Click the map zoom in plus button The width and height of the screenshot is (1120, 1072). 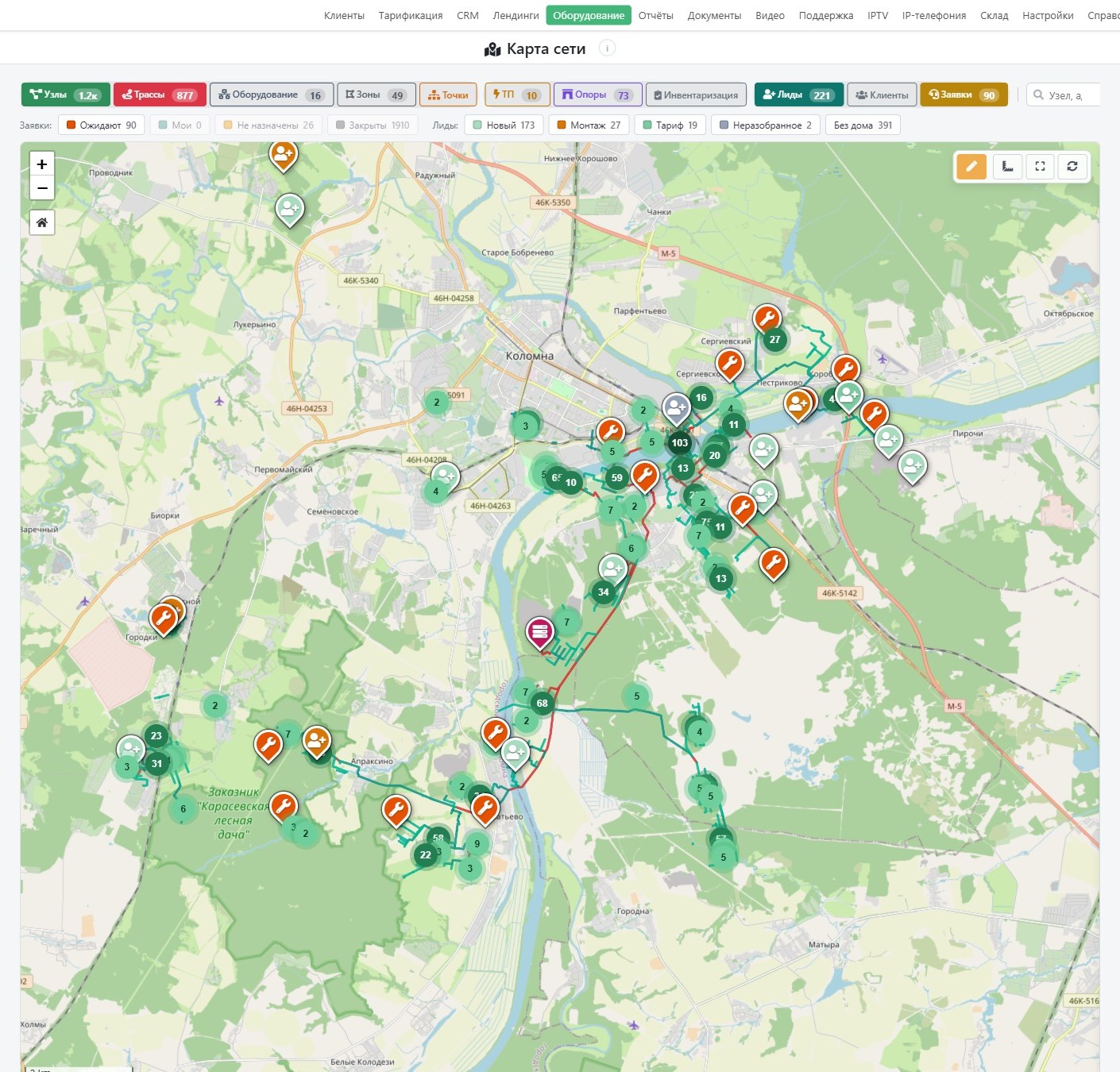point(42,164)
